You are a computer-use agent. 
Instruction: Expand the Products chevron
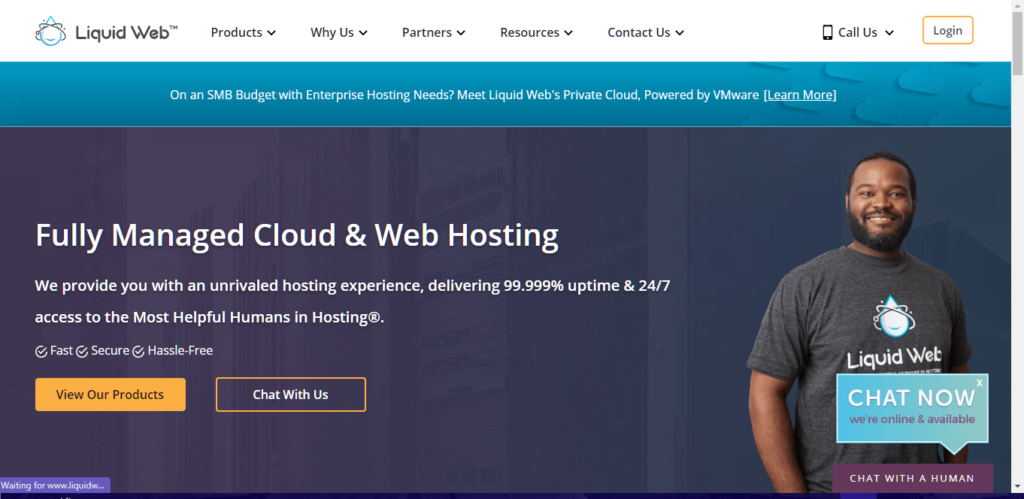click(x=271, y=33)
